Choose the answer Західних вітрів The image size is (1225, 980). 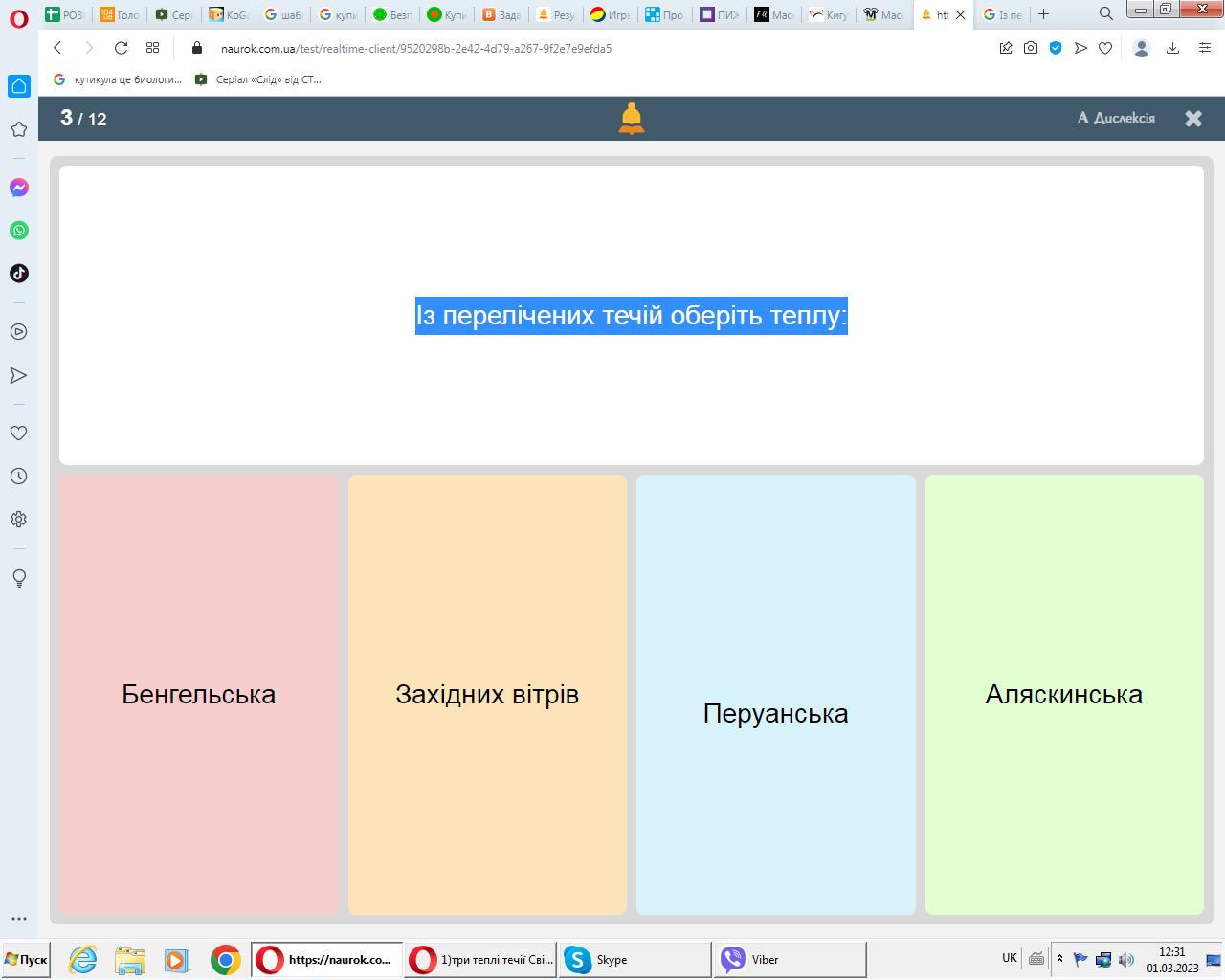[487, 694]
